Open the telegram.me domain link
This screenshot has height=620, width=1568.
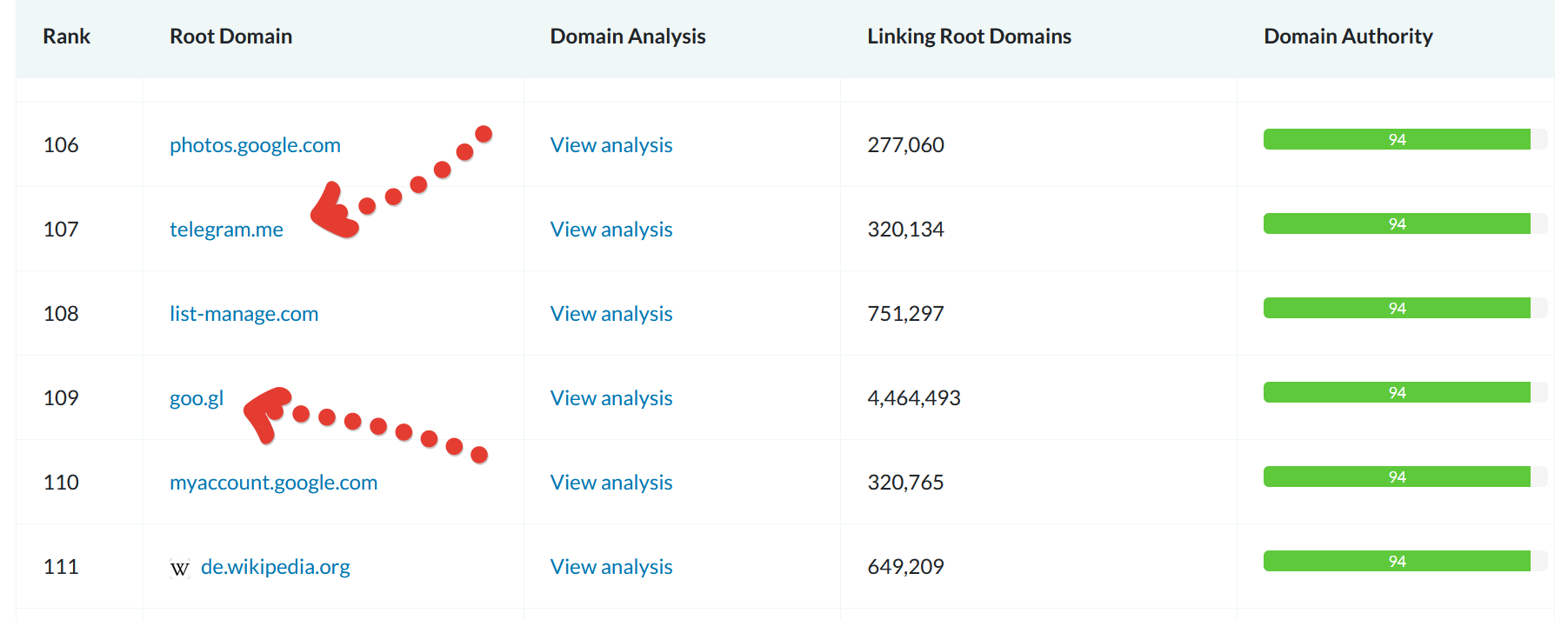click(226, 230)
